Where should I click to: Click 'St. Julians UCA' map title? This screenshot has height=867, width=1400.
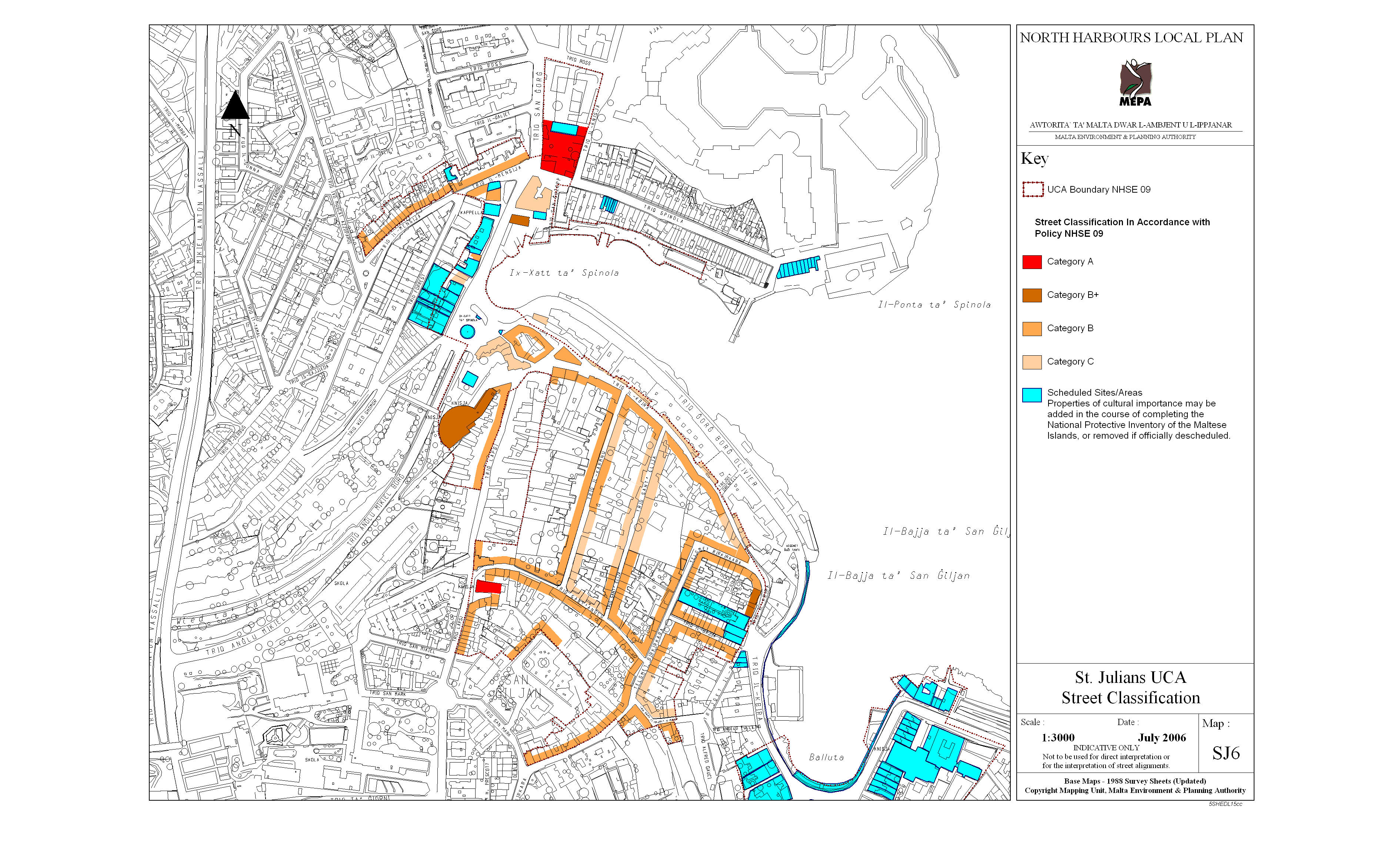pos(1130,677)
